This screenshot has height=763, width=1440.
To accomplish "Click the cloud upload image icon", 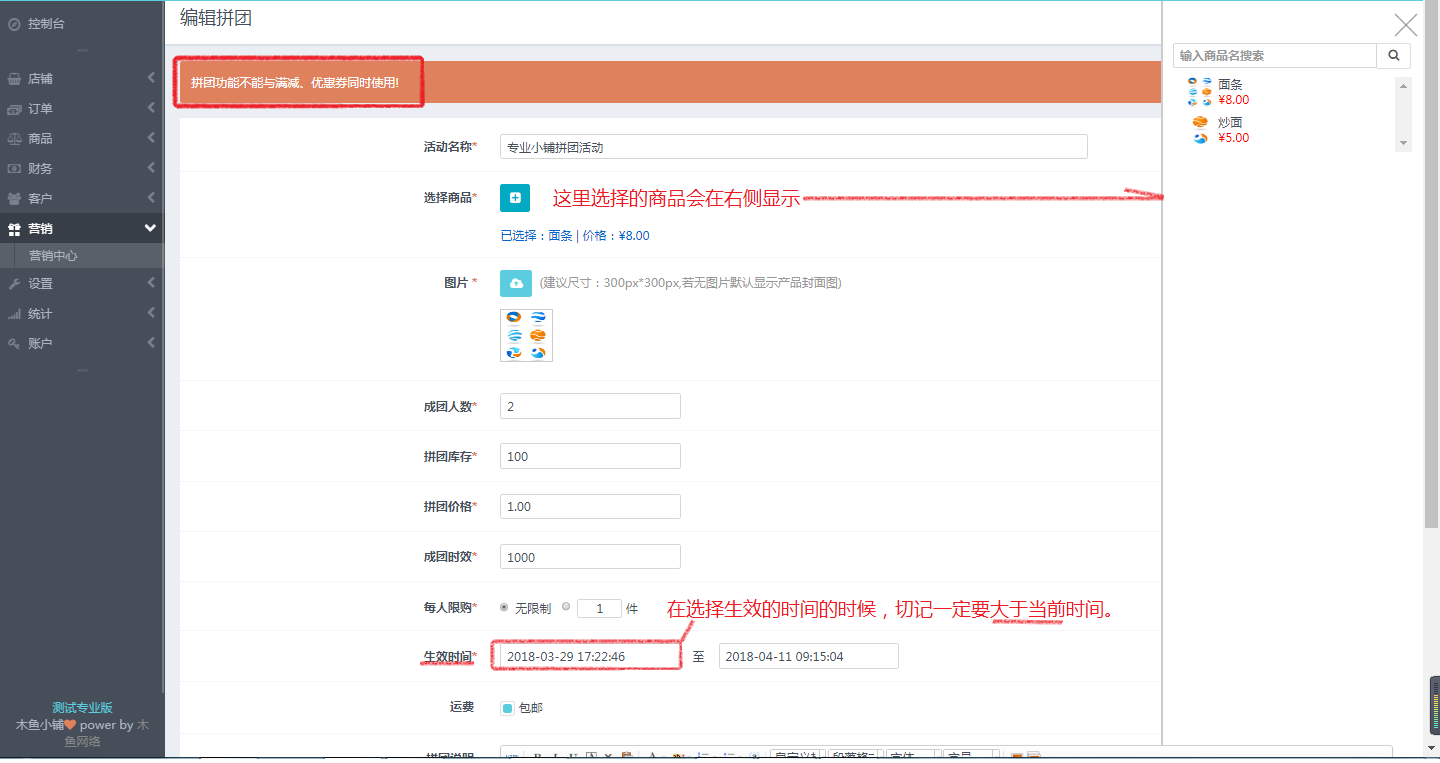I will [x=515, y=284].
